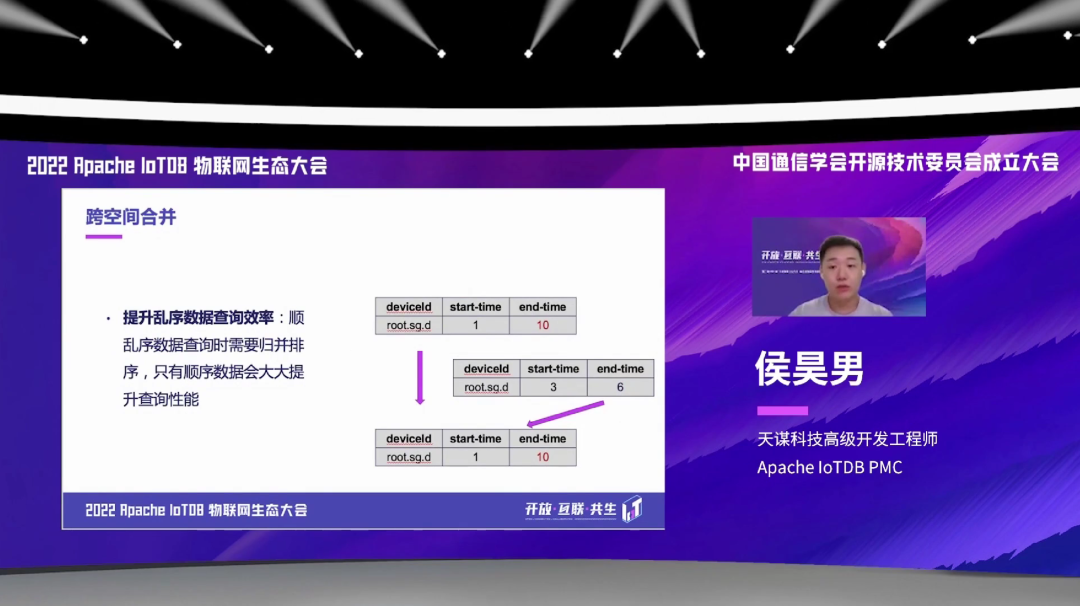
Task: Click root.sg.d in the row with 3 and 6
Action: coord(486,387)
